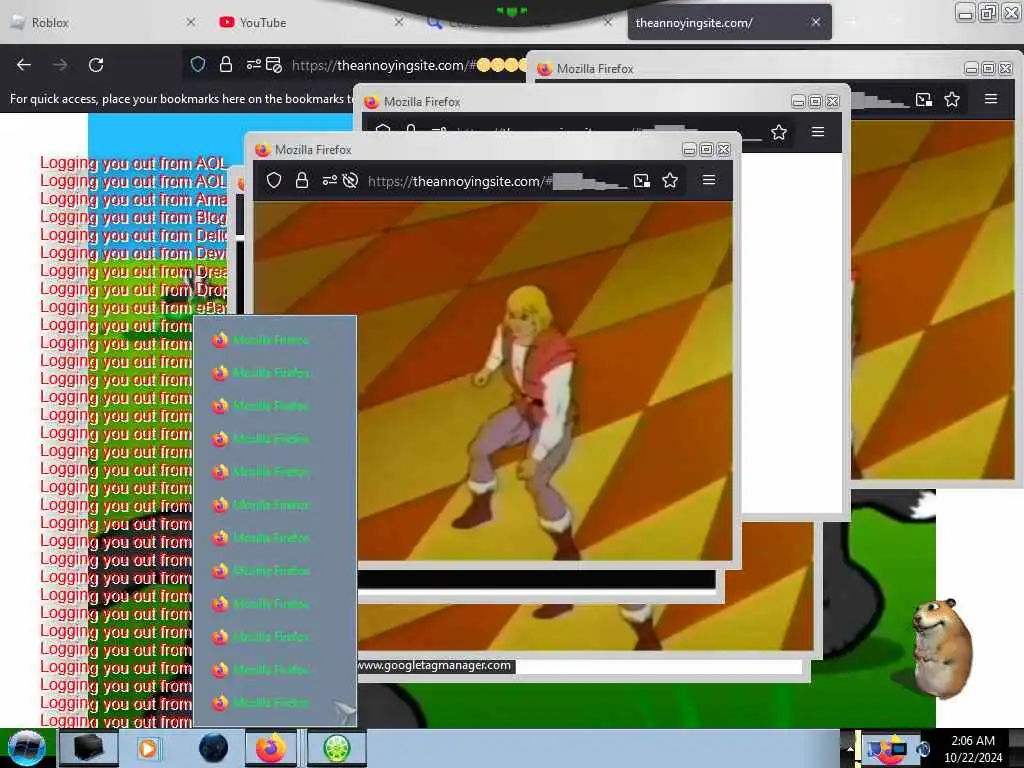1024x768 pixels.
Task: Go back in the main Firefox window
Action: click(24, 65)
